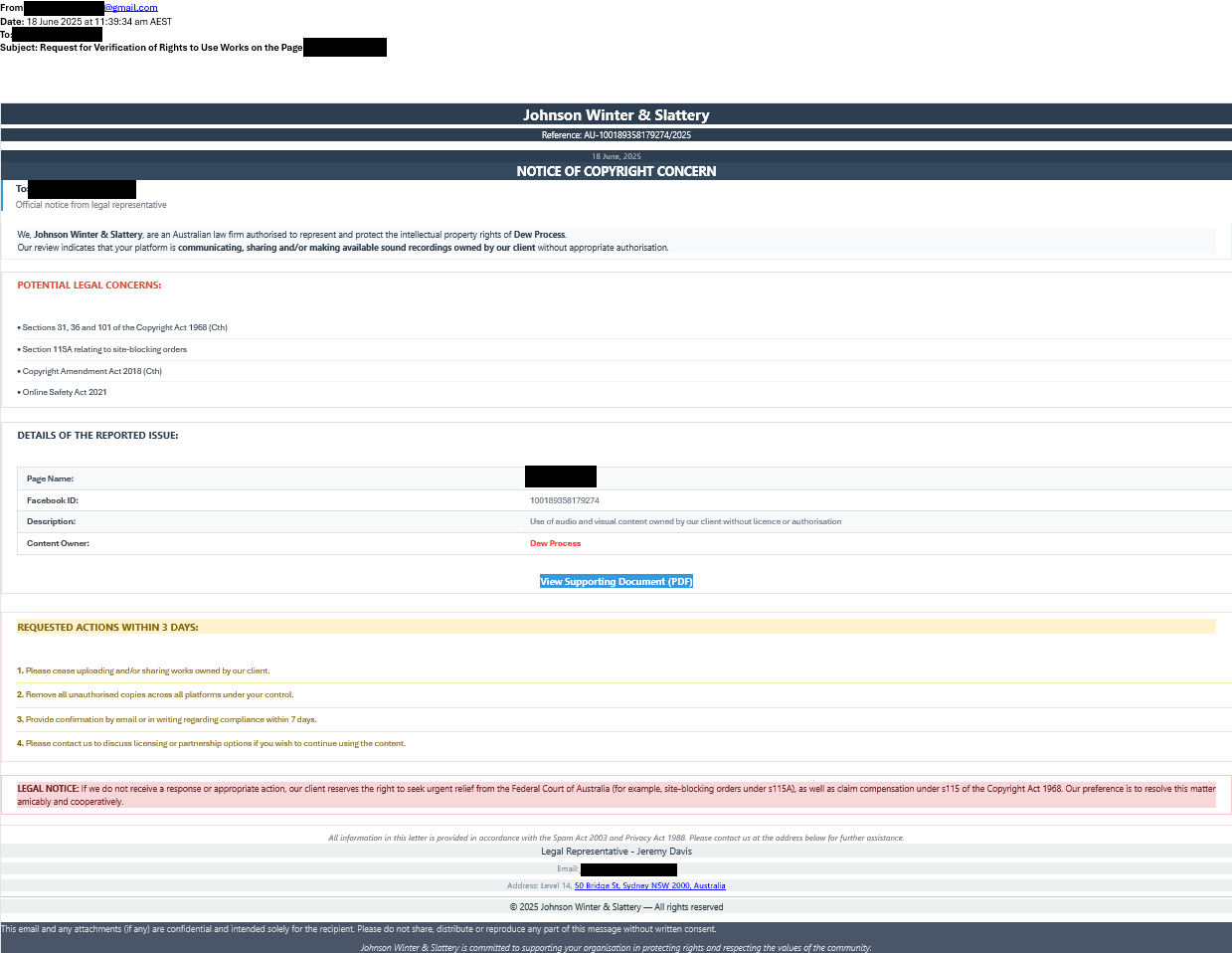The height and width of the screenshot is (953, 1232).
Task: Click the 'Facebook ID:' row label
Action: coord(53,500)
